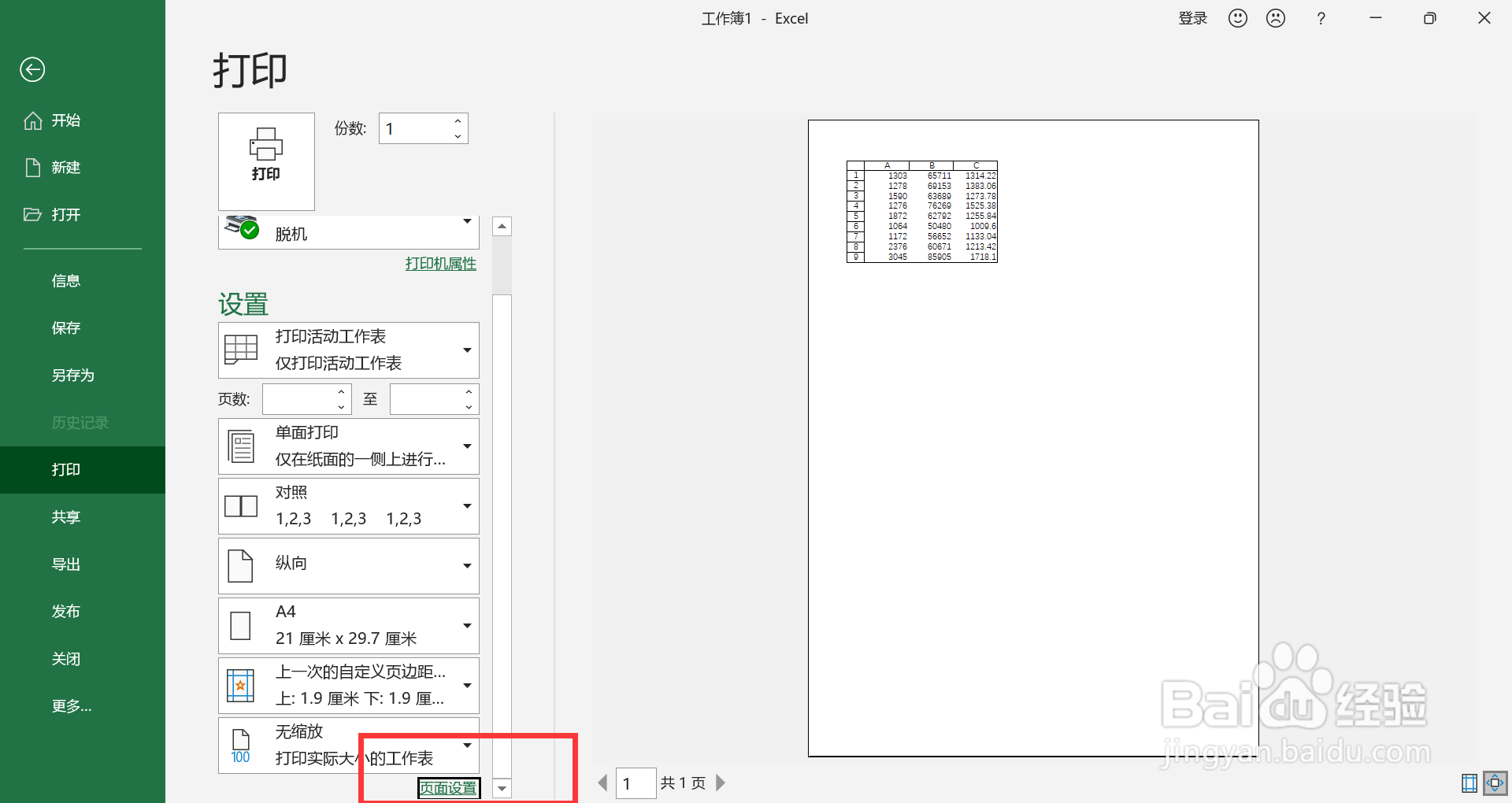Go to the next preview page
1512x803 pixels.
tap(720, 783)
